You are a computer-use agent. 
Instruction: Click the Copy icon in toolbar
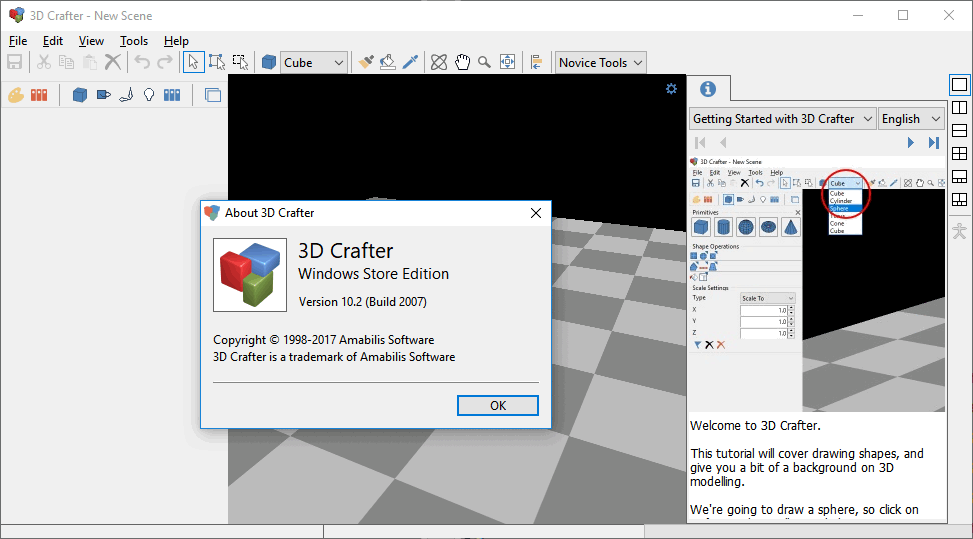(66, 62)
